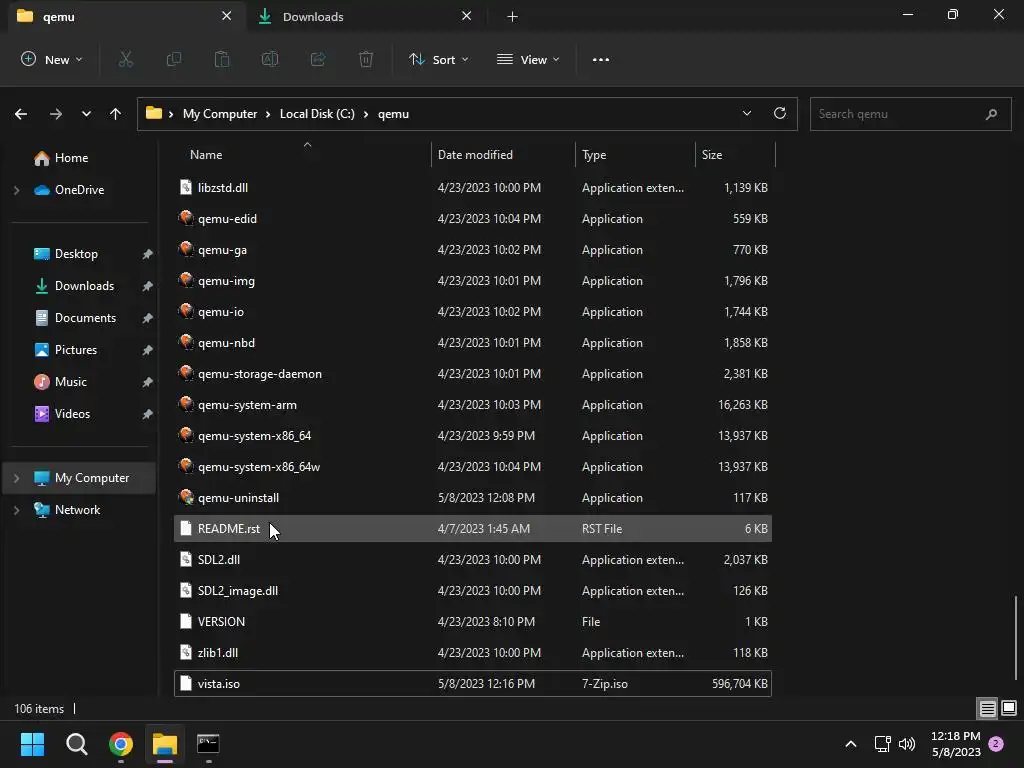Select qemu-storage-daemon in the list
Viewport: 1024px width, 768px height.
pos(473,374)
